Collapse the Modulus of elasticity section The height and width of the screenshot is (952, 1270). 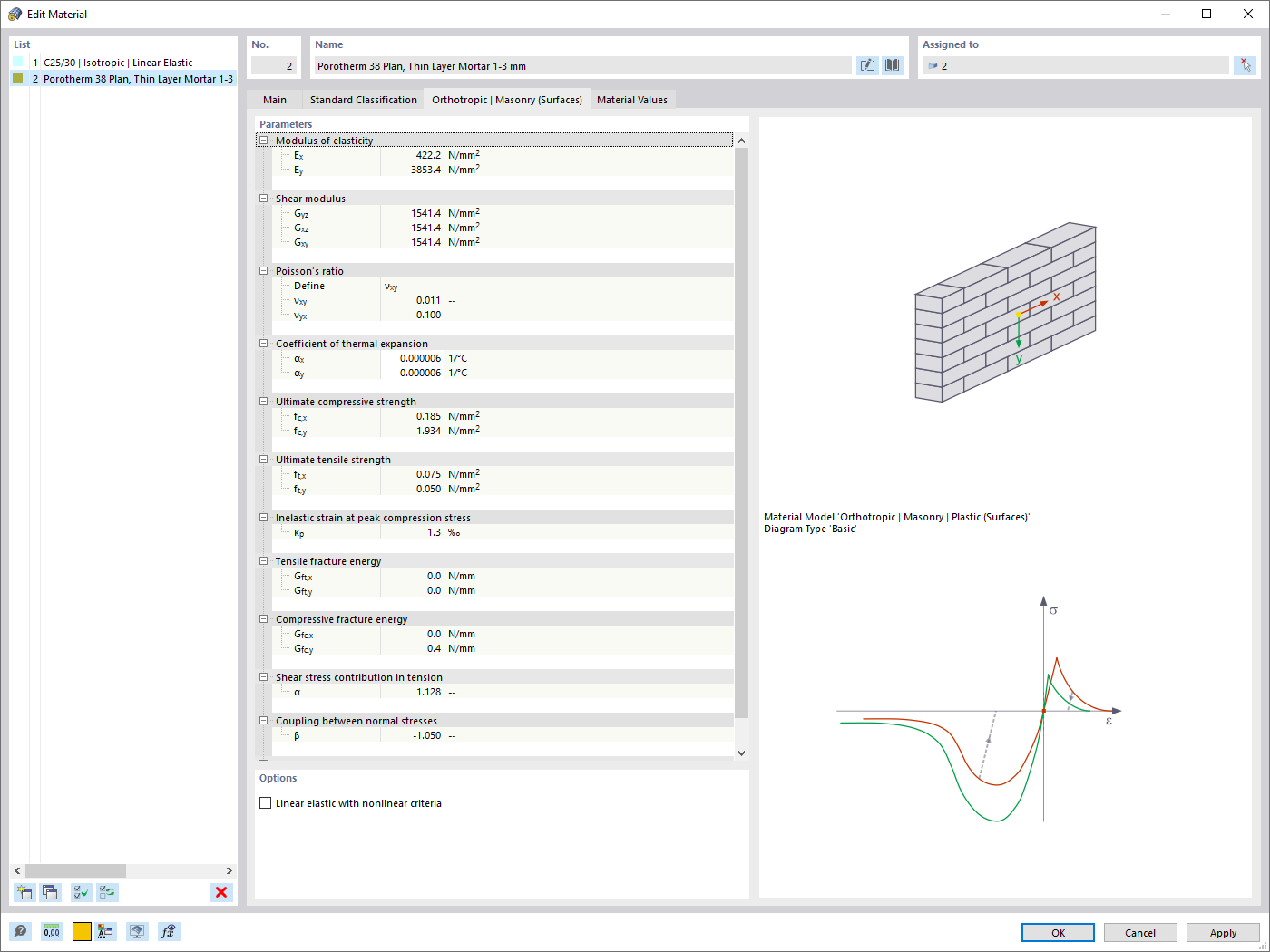(x=263, y=141)
